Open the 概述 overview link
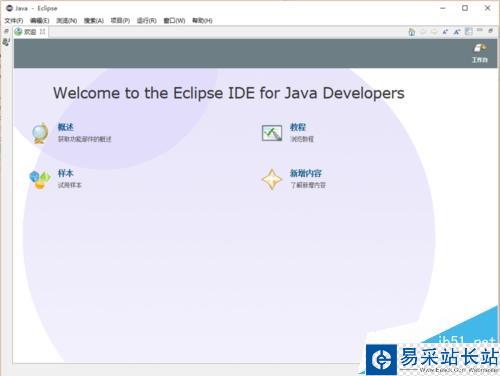 65,127
